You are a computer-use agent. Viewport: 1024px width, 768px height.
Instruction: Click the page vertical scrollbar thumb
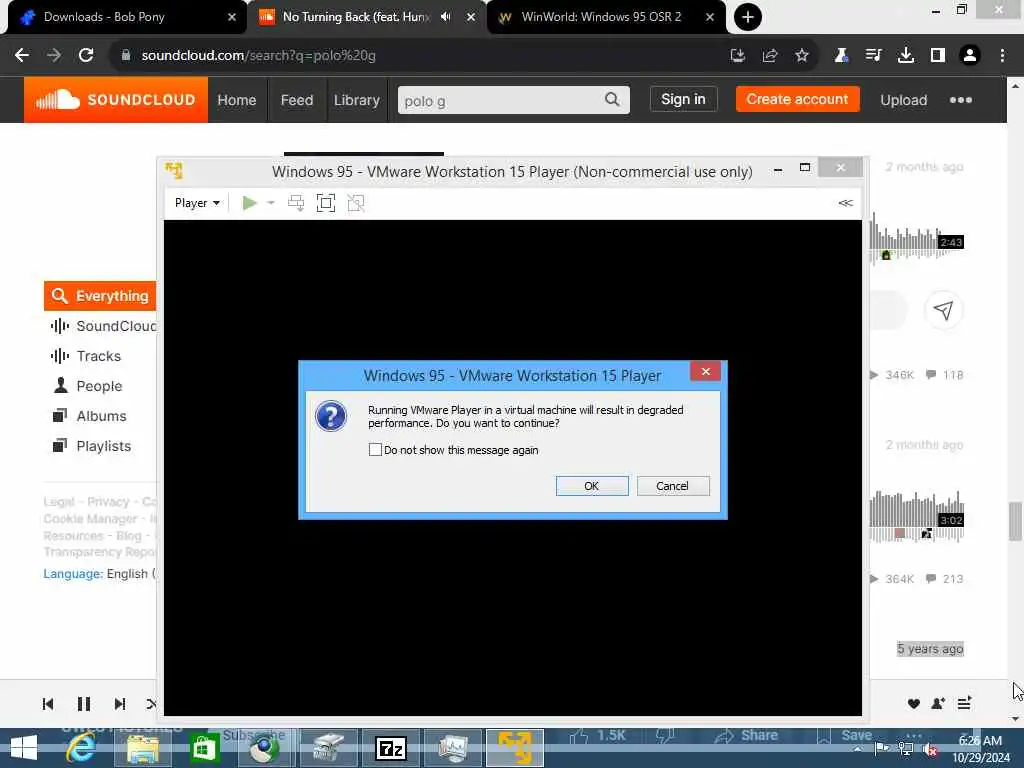[1015, 521]
